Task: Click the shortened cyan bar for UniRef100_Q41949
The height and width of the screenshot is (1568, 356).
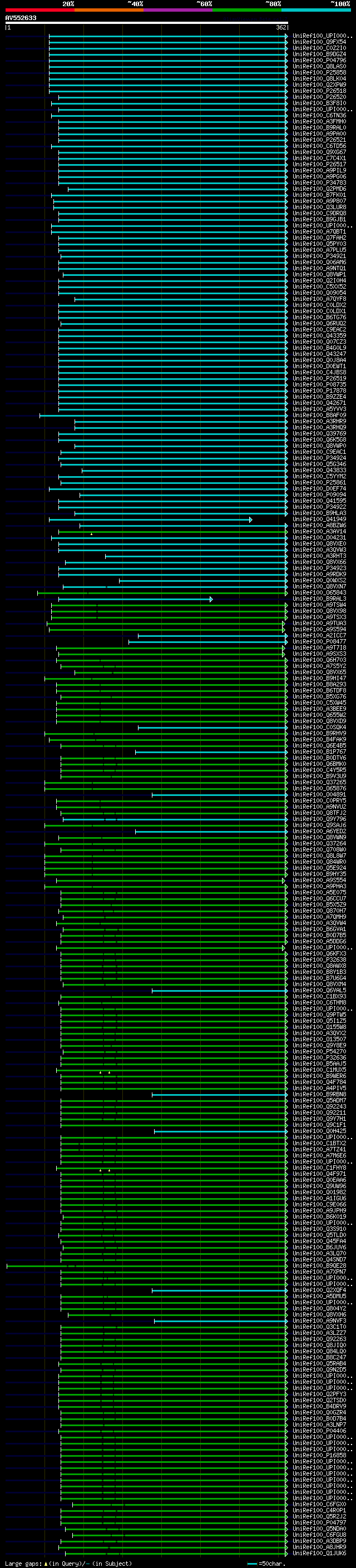Action: coord(150,520)
